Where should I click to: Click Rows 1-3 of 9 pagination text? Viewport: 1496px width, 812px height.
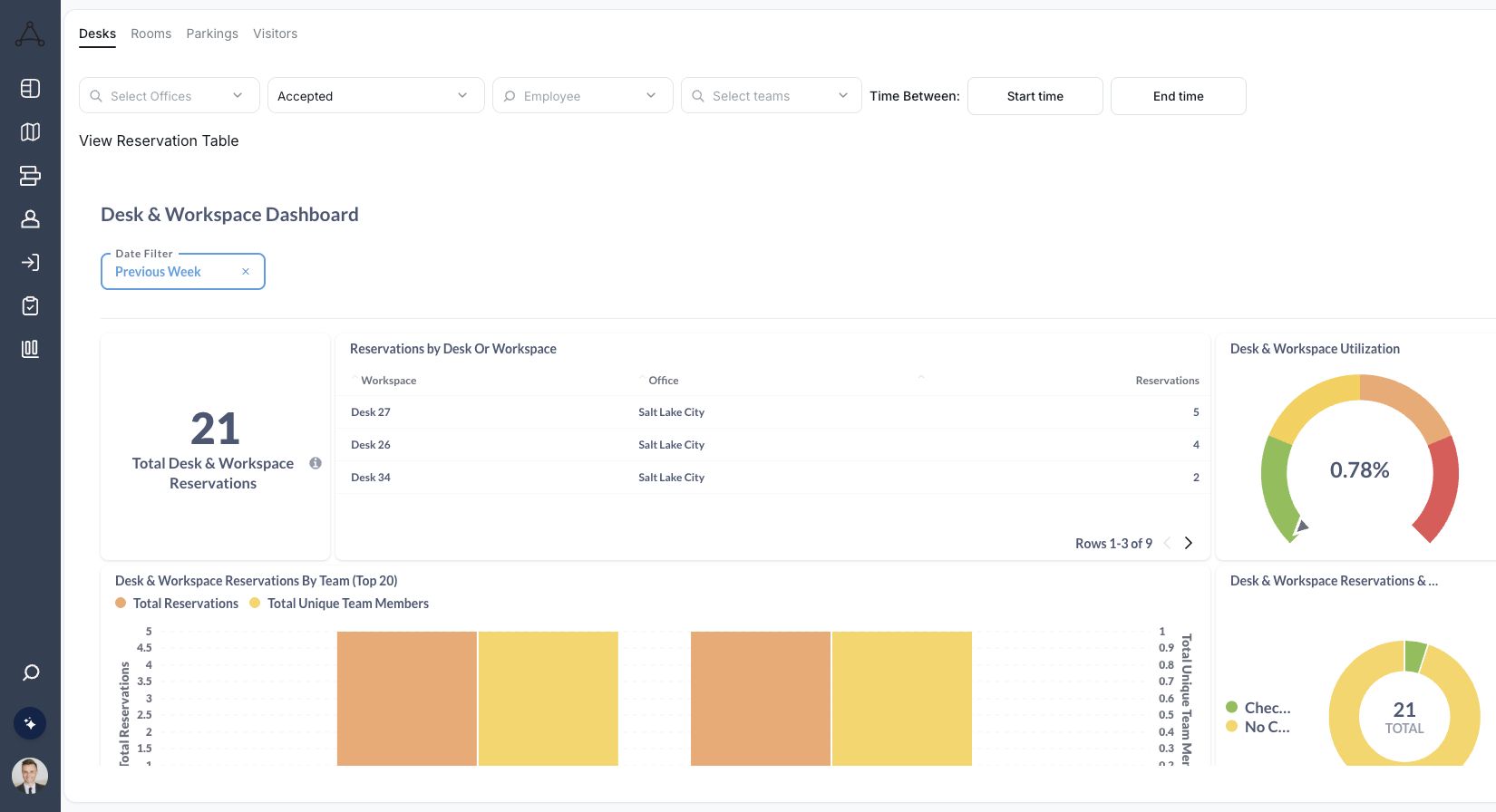tap(1113, 544)
